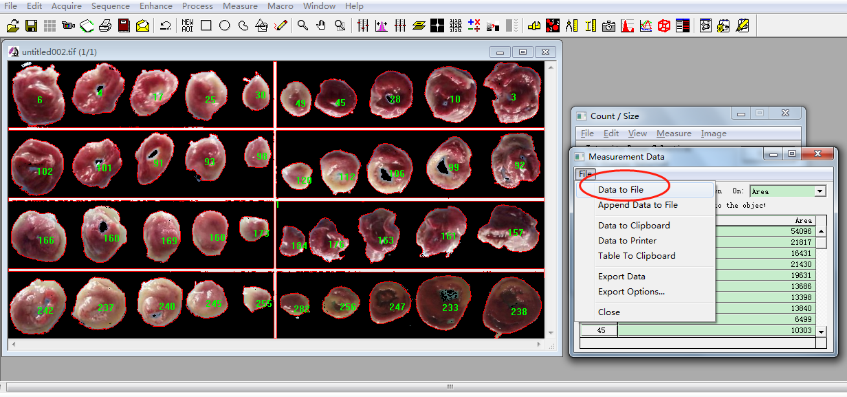The image size is (847, 397).
Task: Select the rectangular AOI tool
Action: coord(206,25)
